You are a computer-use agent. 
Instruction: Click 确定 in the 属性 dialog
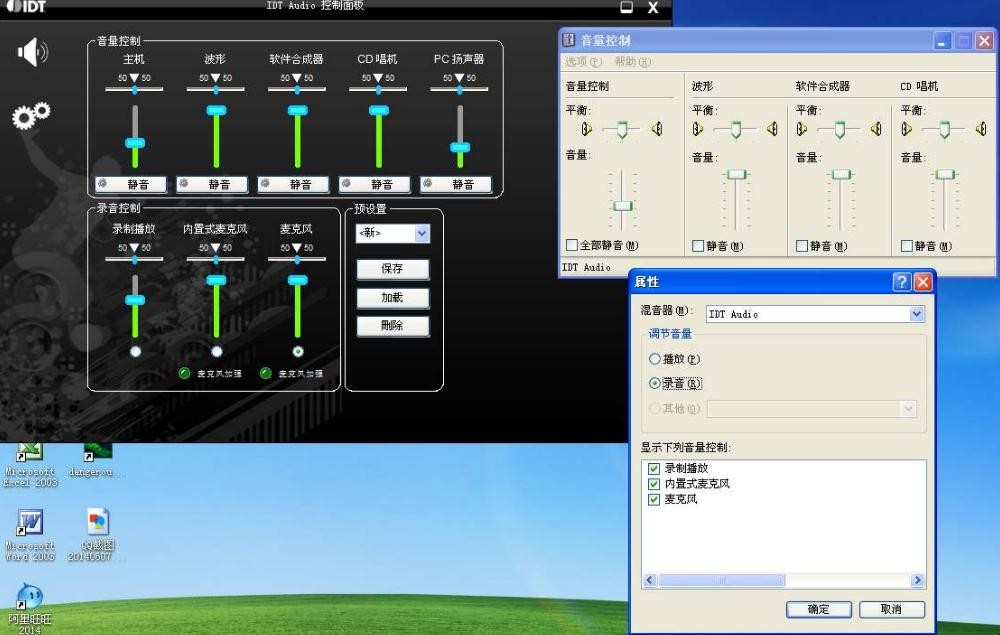point(817,609)
